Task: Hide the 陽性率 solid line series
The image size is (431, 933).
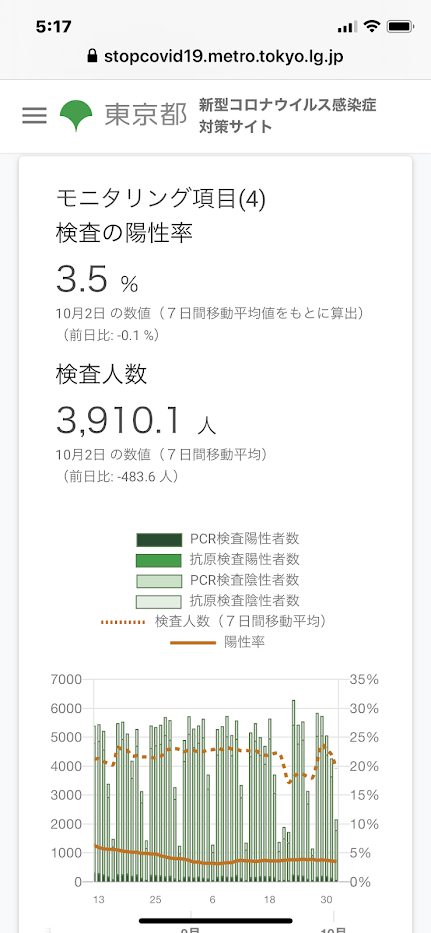Action: click(x=218, y=643)
